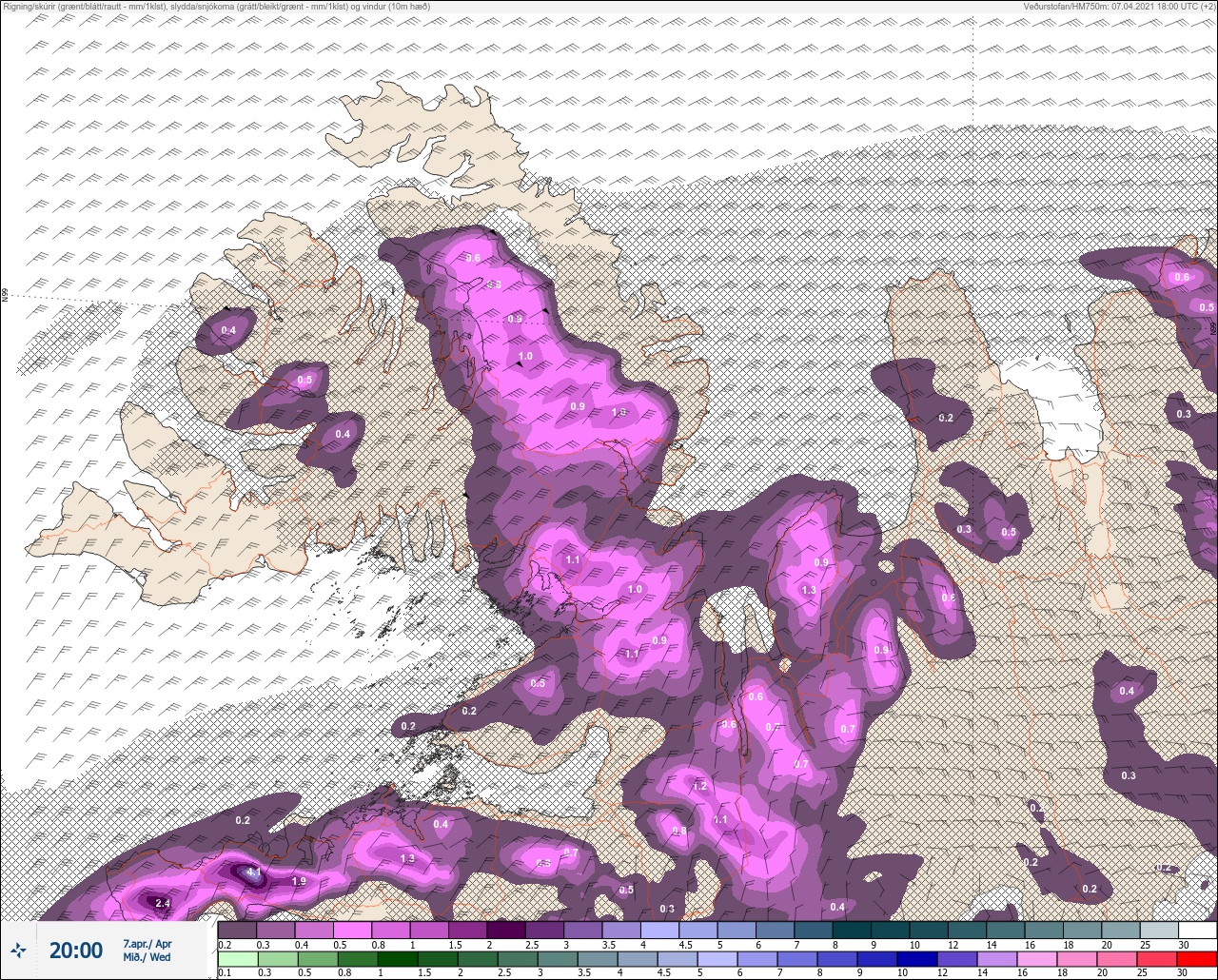Viewport: 1218px width, 980px height.
Task: Pick the darkest purple snow swatch labeled 2
Action: click(506, 930)
